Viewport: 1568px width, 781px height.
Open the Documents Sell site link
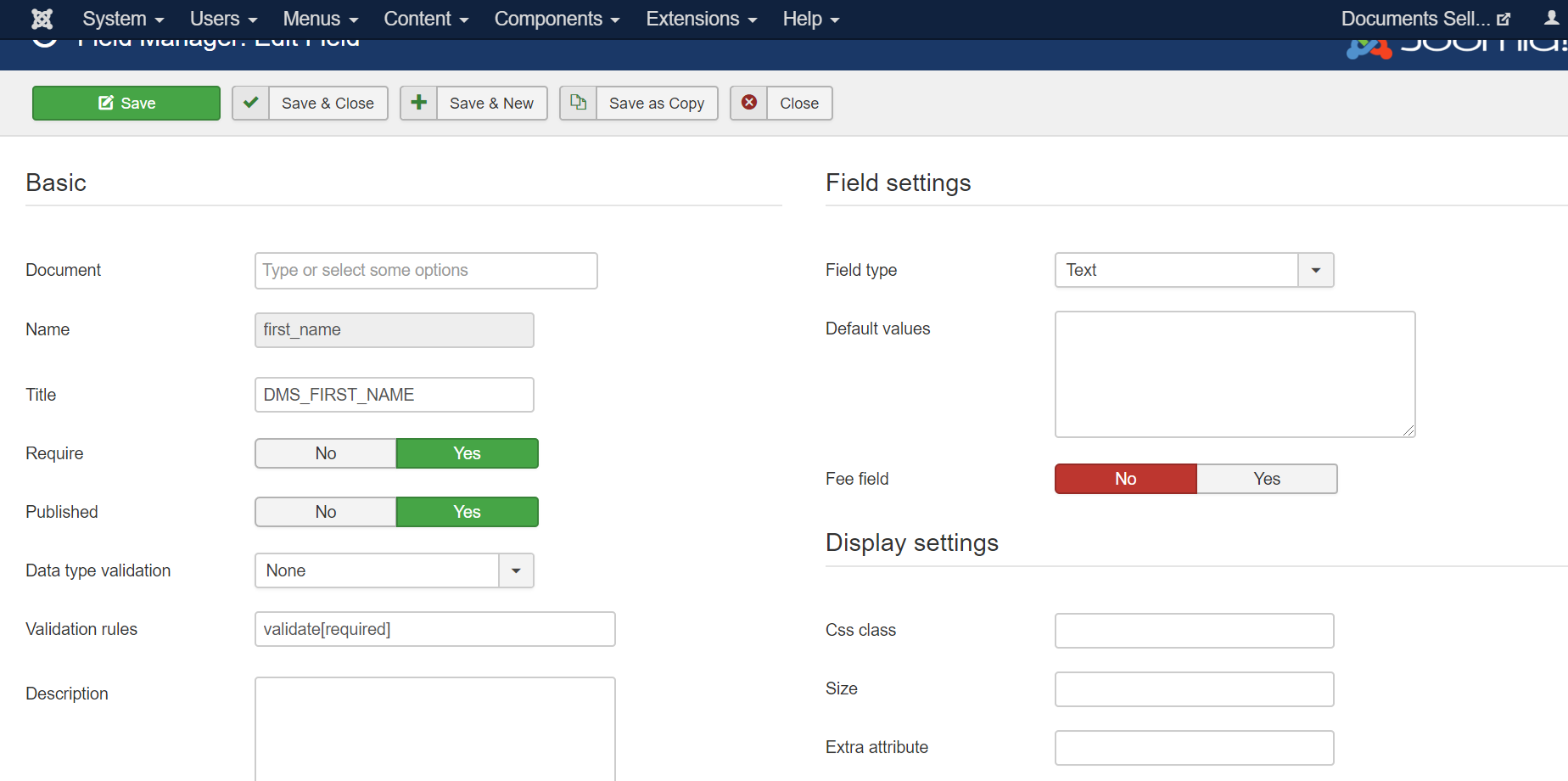[x=1425, y=19]
